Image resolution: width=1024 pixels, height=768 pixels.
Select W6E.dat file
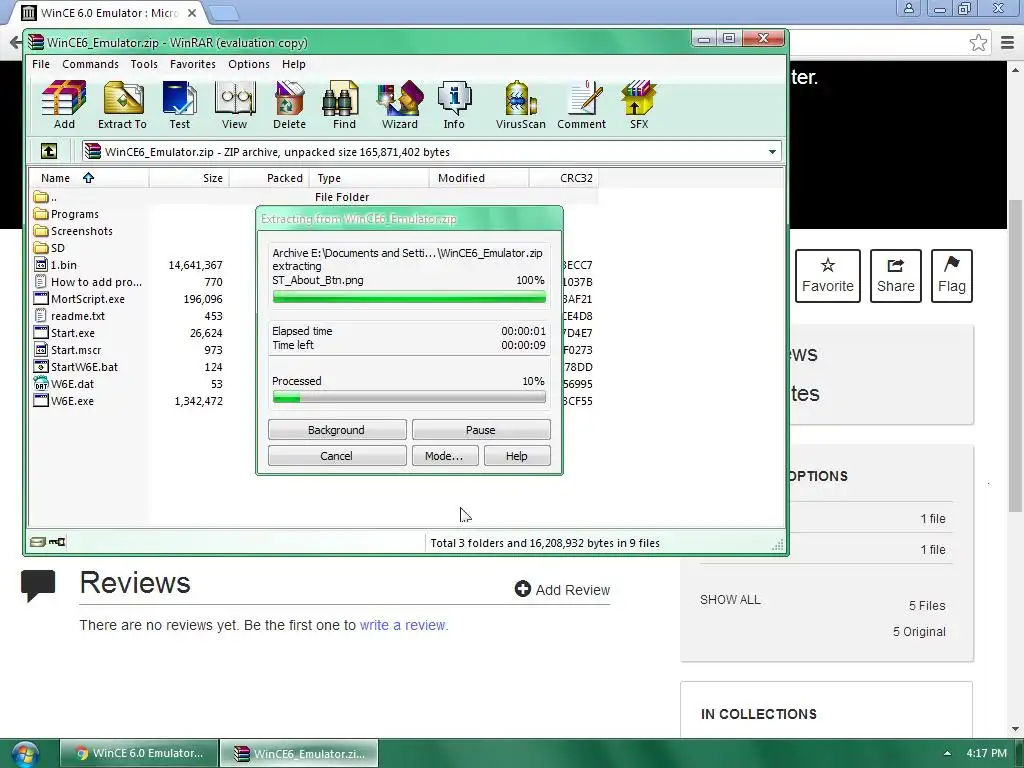[x=63, y=384]
